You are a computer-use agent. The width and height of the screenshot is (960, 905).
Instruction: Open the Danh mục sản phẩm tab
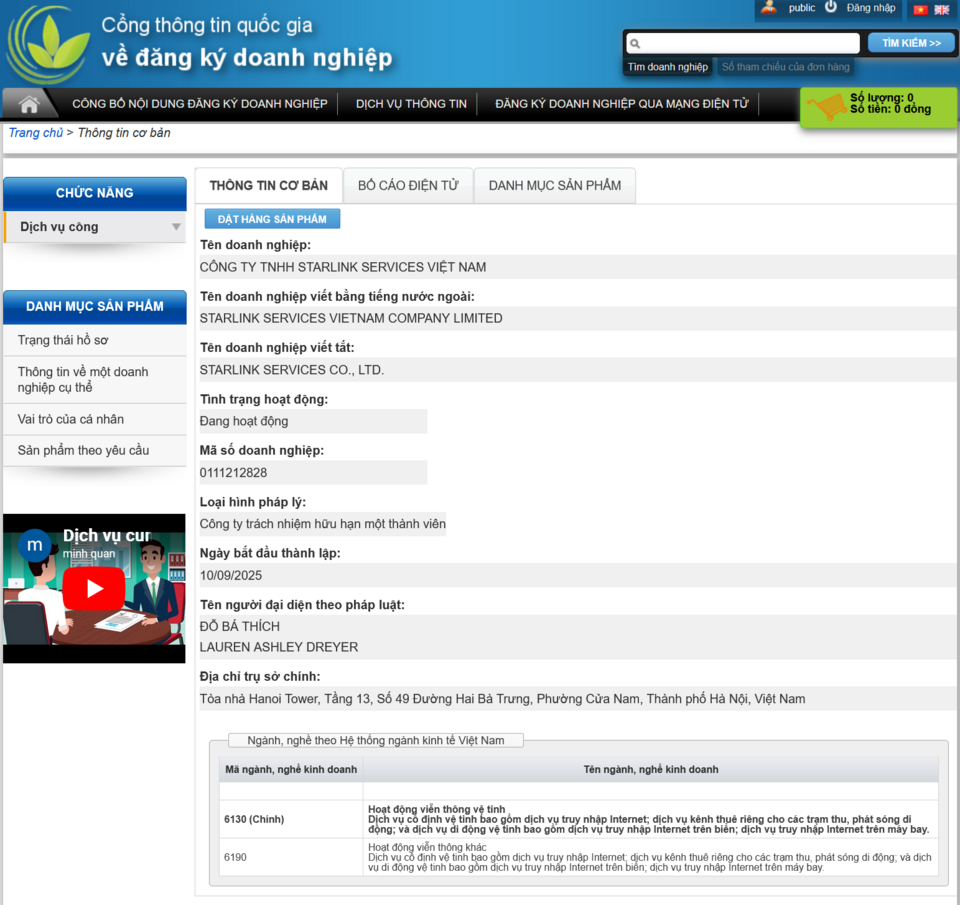pos(555,186)
